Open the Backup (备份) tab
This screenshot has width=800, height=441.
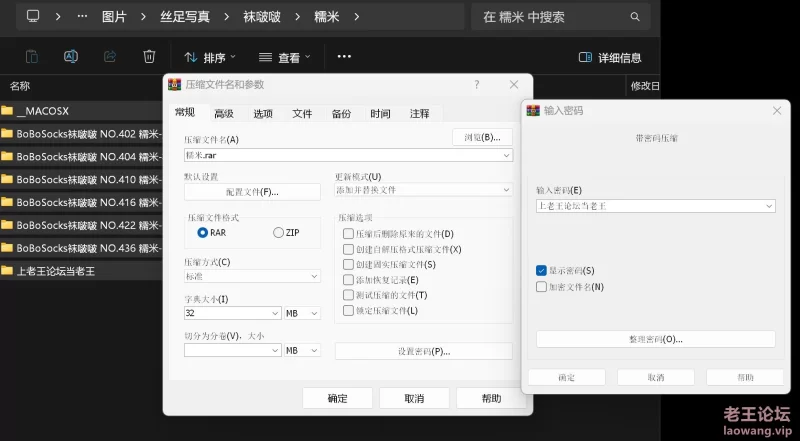point(341,114)
